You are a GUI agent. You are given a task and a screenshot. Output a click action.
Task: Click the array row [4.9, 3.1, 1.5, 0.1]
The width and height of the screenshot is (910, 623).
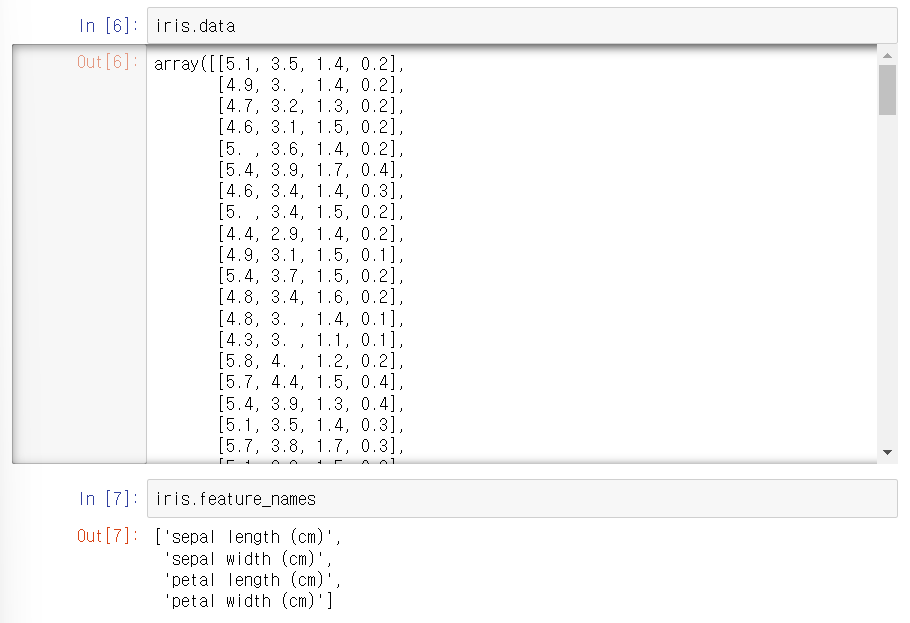click(x=310, y=255)
